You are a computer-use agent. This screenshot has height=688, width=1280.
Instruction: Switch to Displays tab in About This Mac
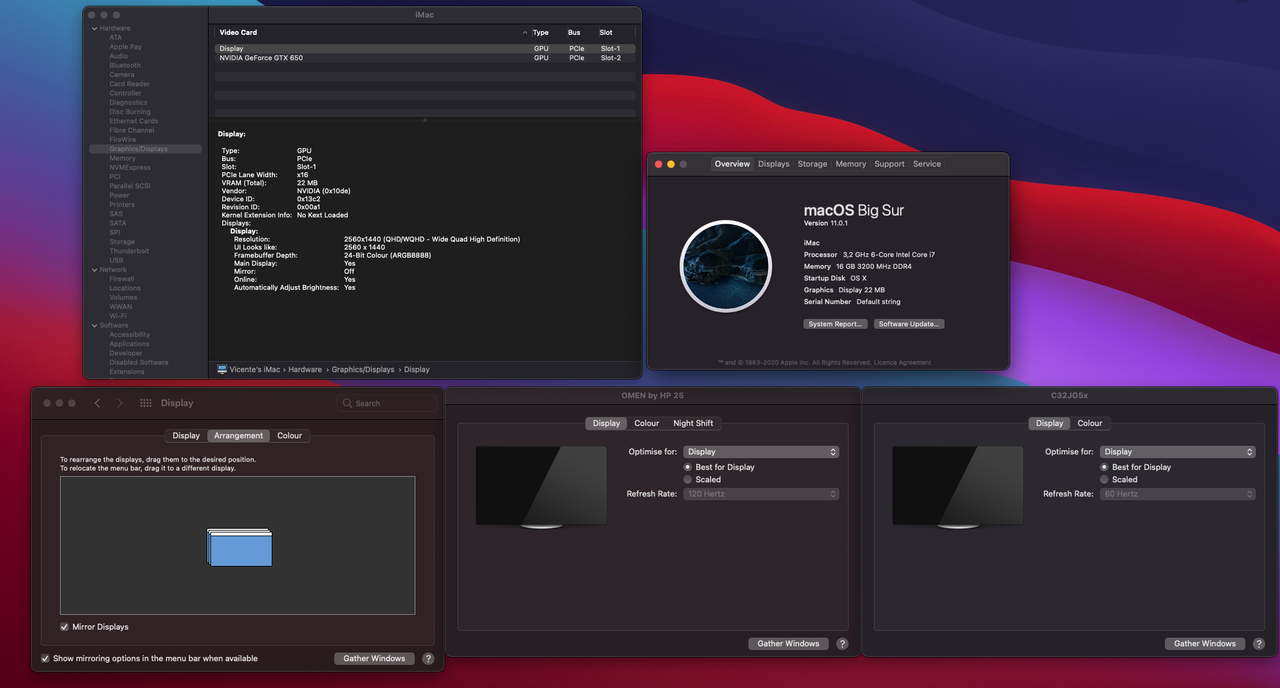coord(773,164)
